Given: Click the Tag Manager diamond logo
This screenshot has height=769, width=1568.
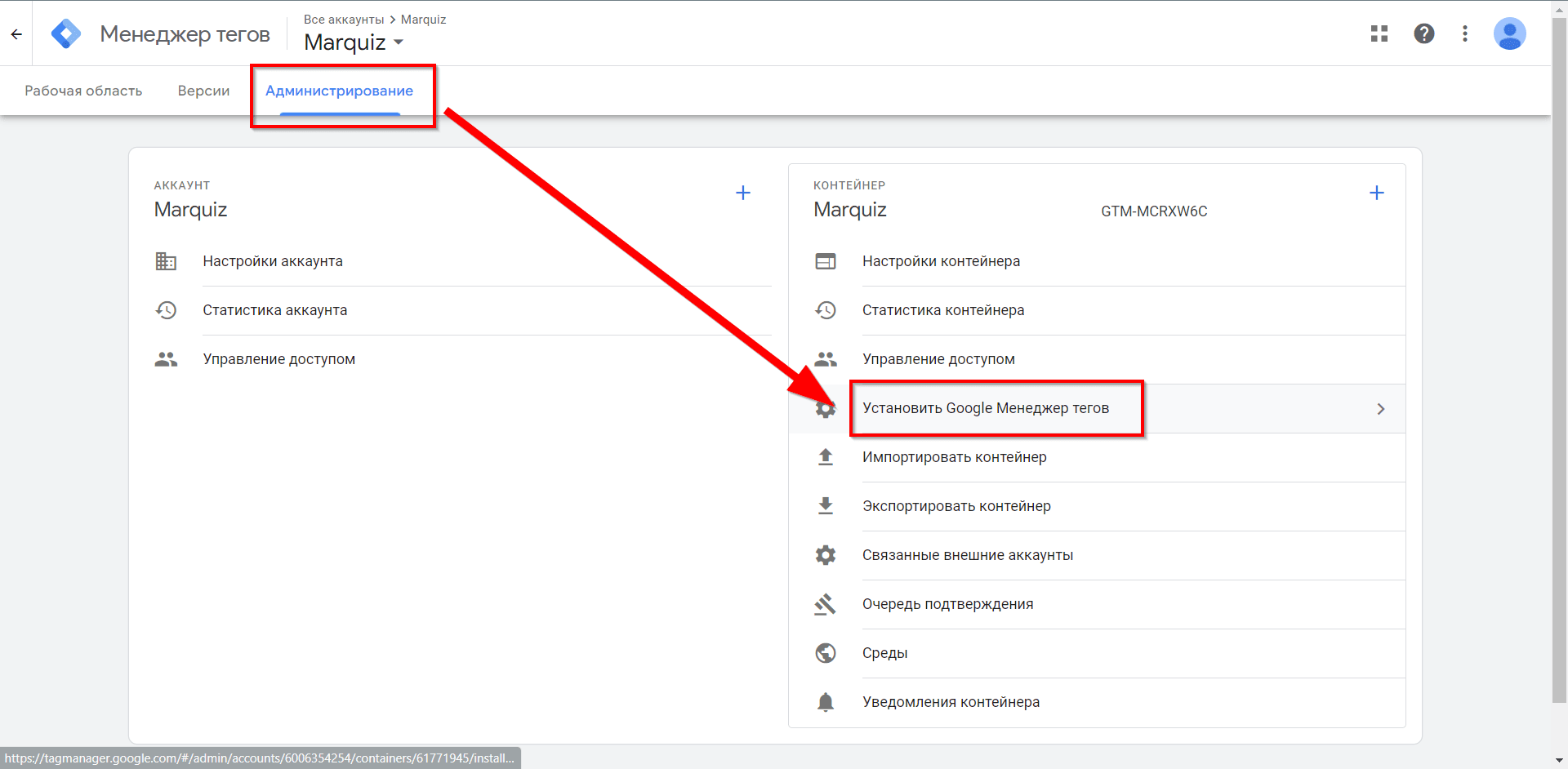Looking at the screenshot, I should (66, 34).
